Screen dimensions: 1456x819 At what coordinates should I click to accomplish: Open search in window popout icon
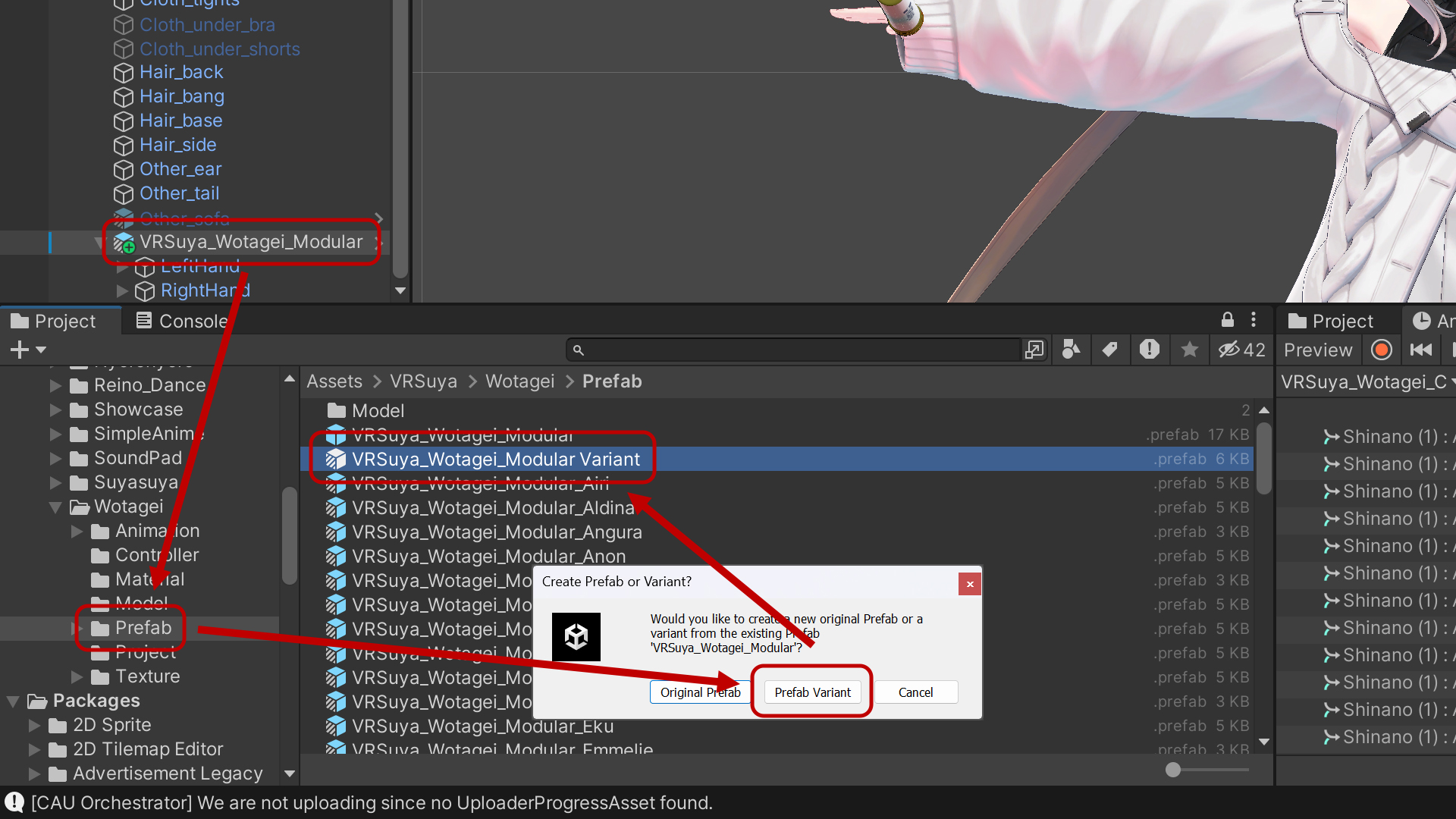point(1034,350)
